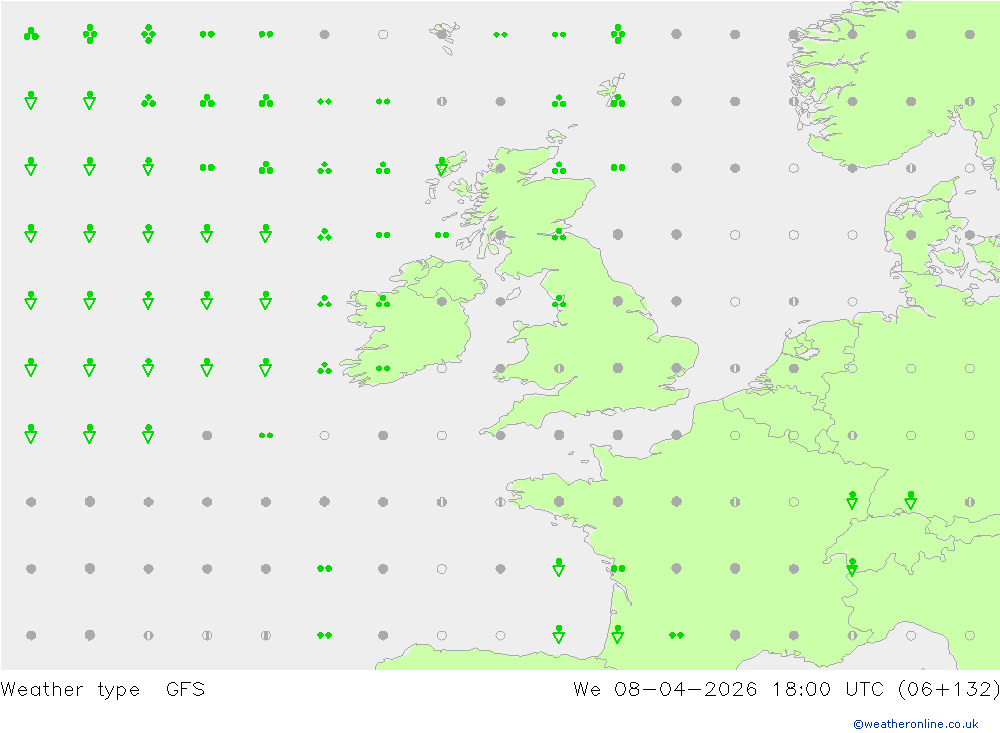This screenshot has width=1000, height=733.
Task: Click the 'GFS' model label
Action: (185, 689)
